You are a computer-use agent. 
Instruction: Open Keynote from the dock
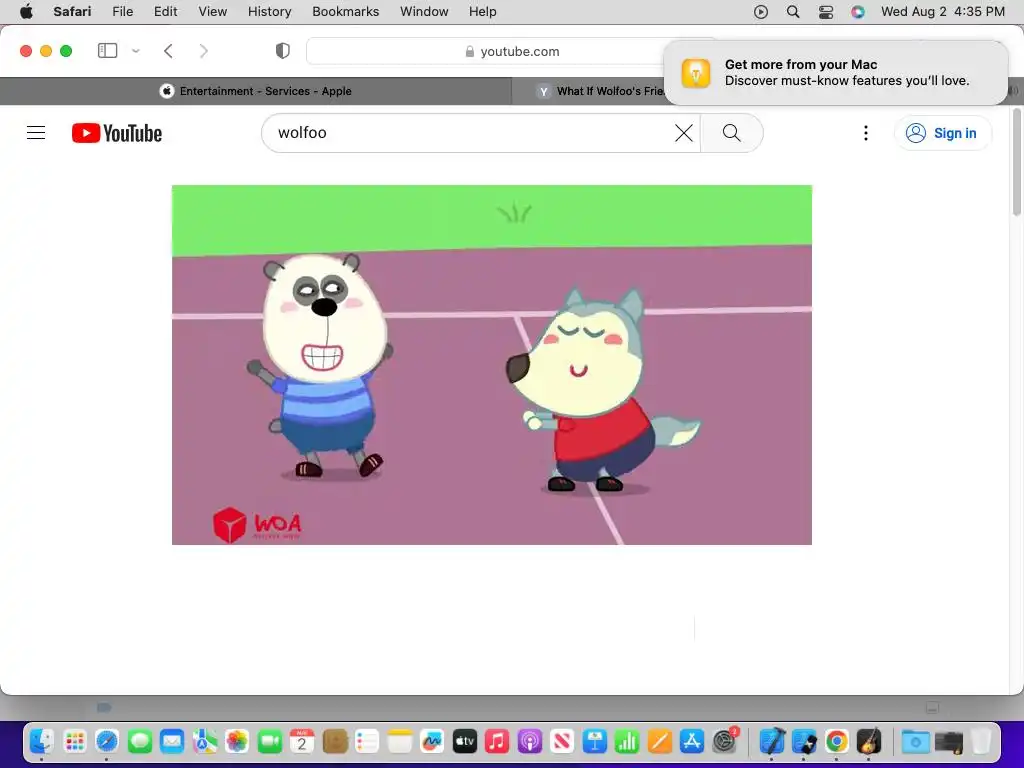[594, 741]
